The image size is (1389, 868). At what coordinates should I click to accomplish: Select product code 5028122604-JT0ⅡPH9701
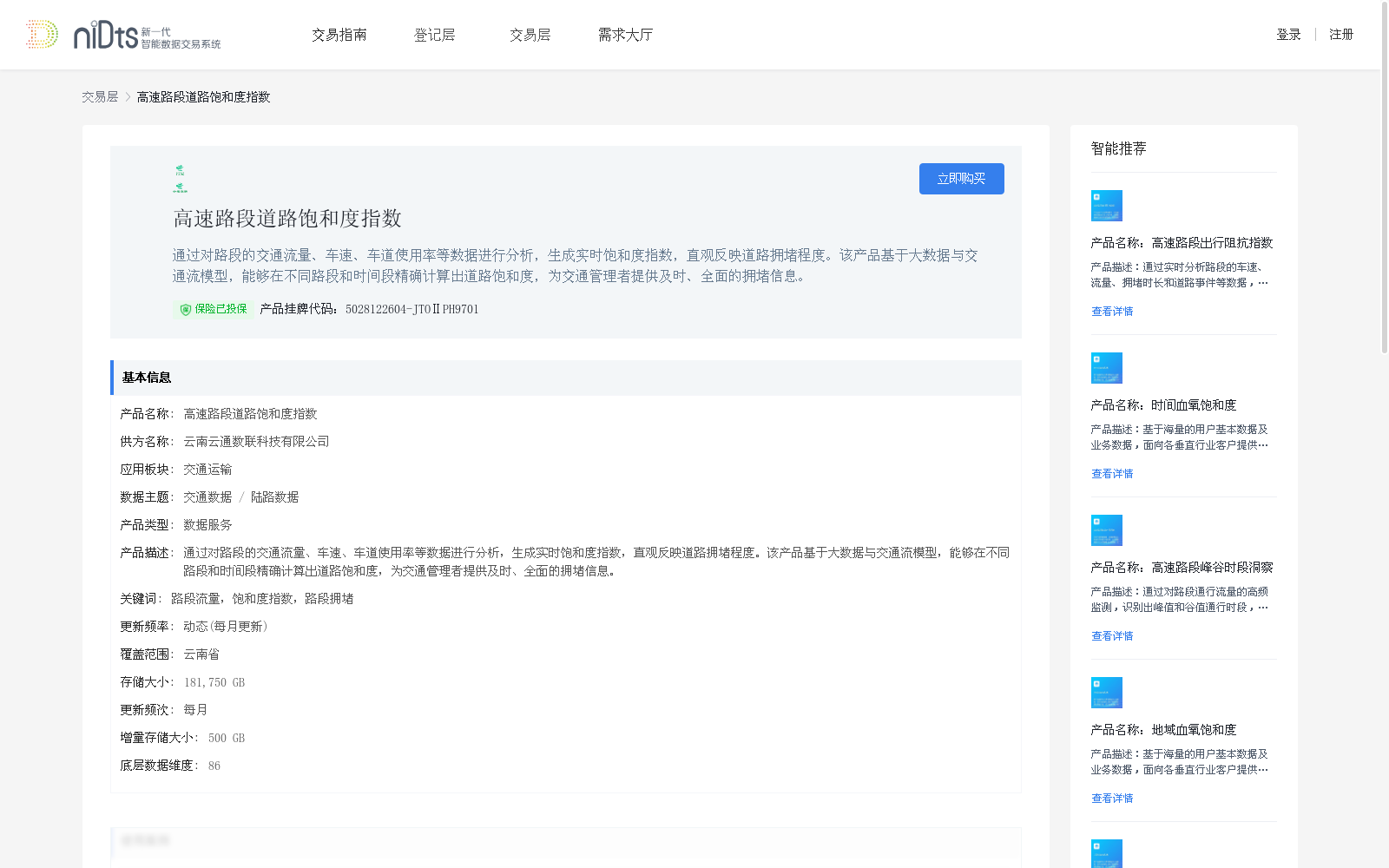(x=411, y=309)
